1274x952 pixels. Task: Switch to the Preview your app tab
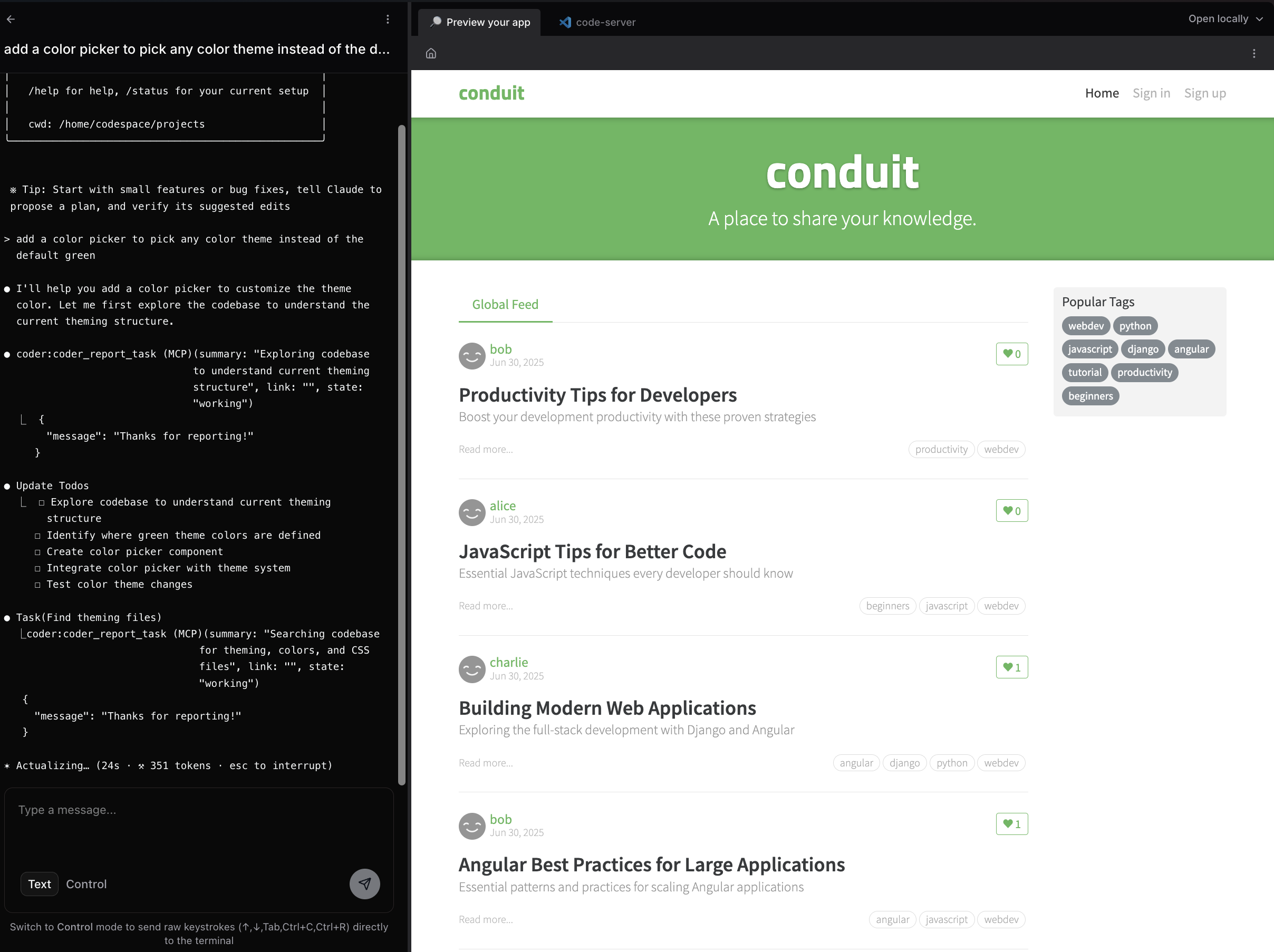pyautogui.click(x=480, y=22)
